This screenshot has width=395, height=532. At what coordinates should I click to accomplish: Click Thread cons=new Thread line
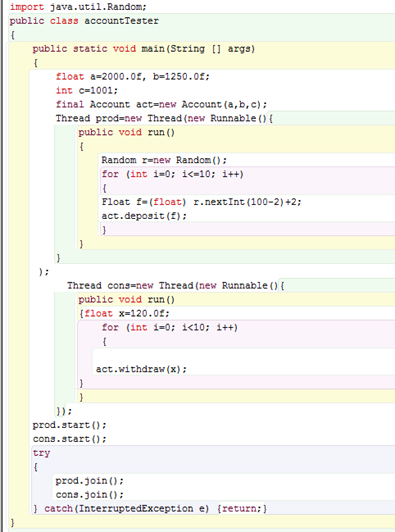click(x=176, y=286)
